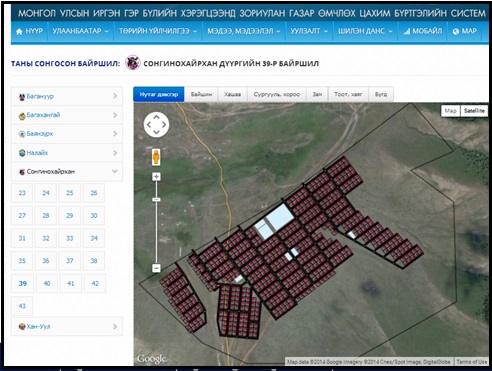Select location number 40
This screenshot has width=492, height=371.
(47, 283)
